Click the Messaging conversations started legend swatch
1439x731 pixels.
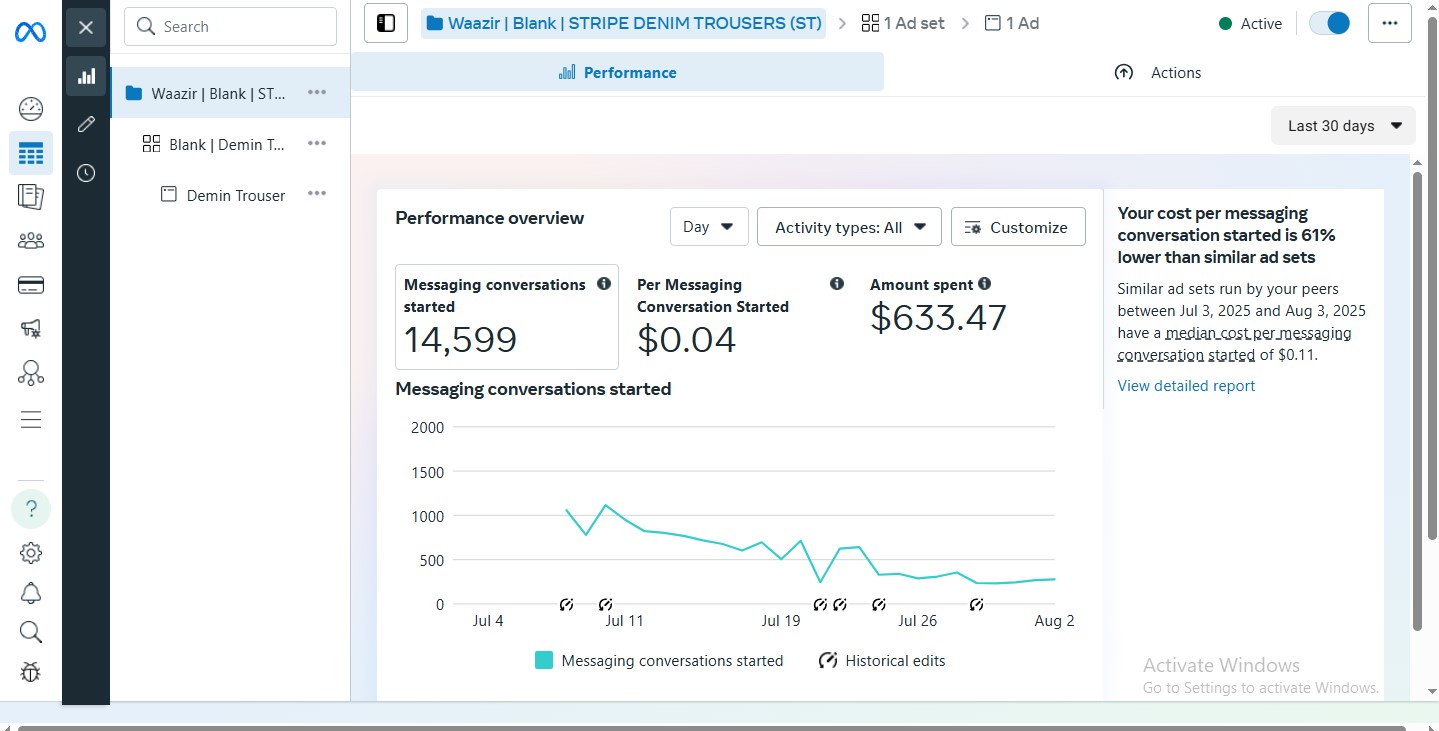click(544, 660)
